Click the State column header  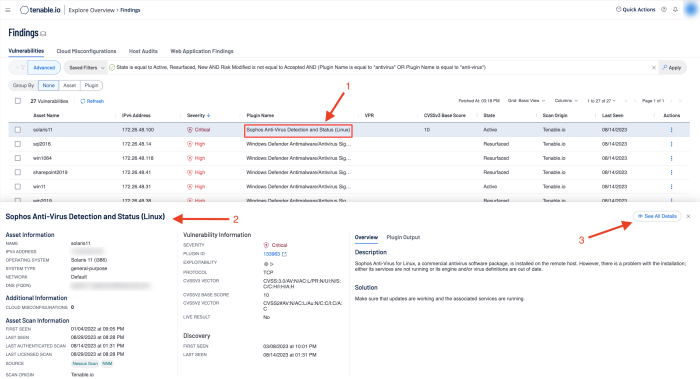489,115
